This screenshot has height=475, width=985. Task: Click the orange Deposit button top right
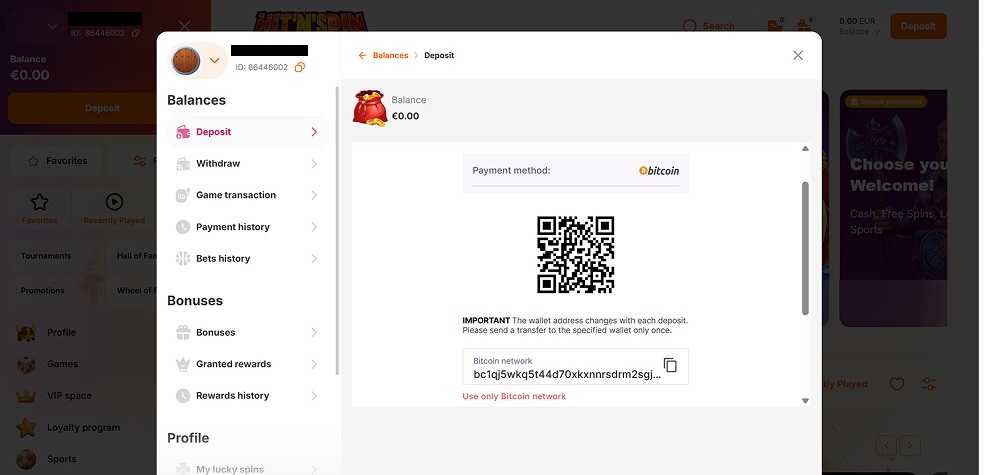[918, 26]
